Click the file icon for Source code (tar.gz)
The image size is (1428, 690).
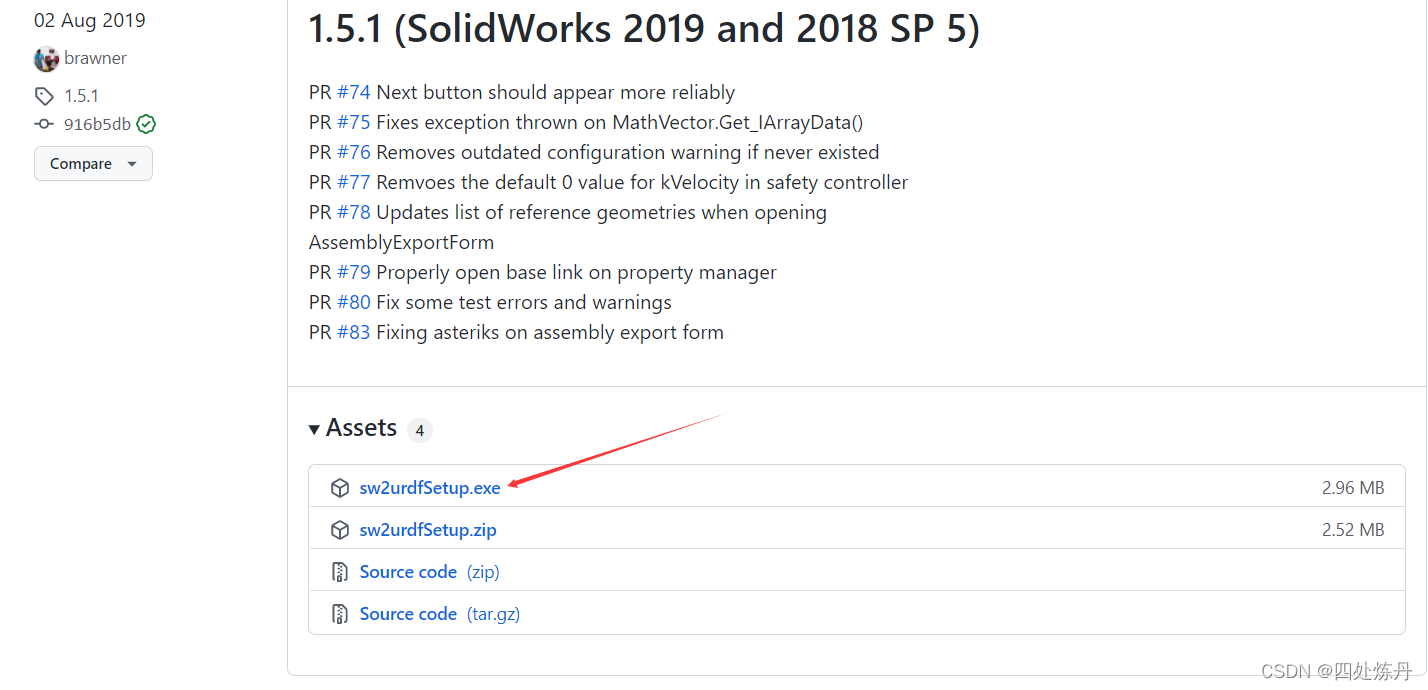(340, 614)
